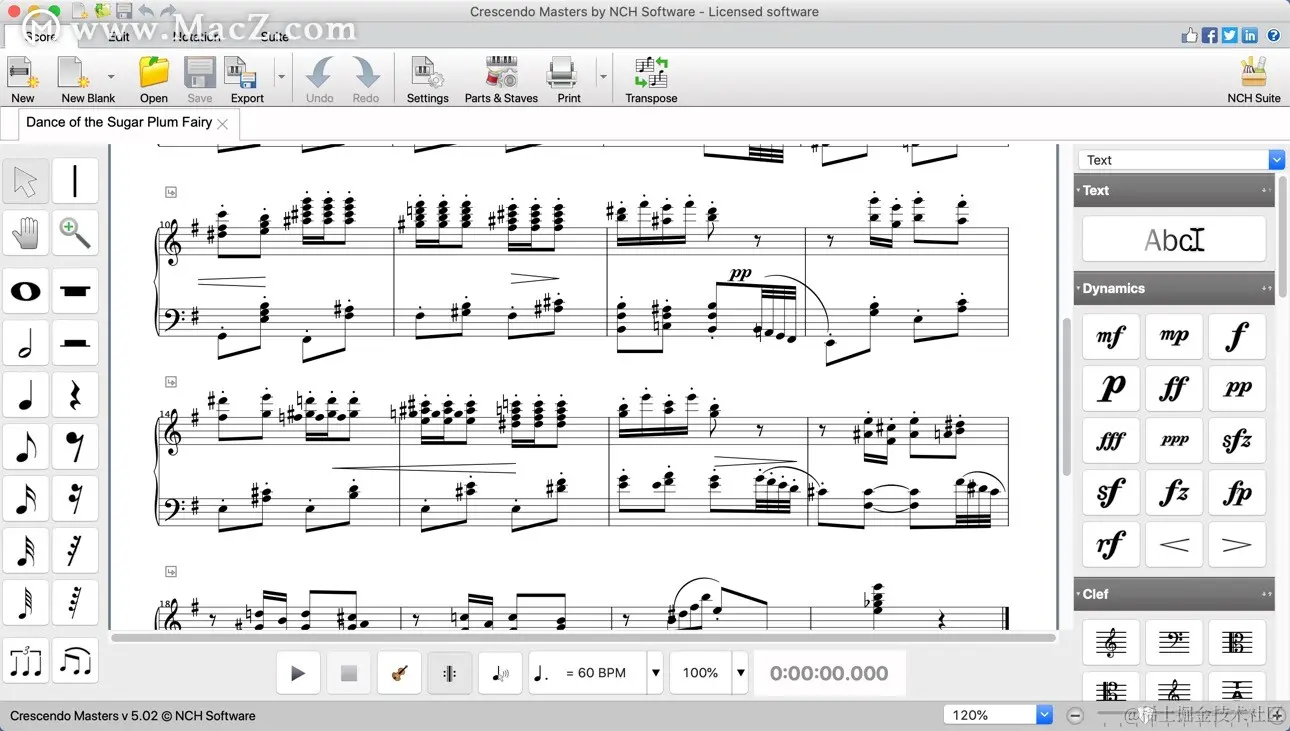Insert sforzando sfz dynamic
Viewport: 1290px width, 731px height.
(1237, 441)
